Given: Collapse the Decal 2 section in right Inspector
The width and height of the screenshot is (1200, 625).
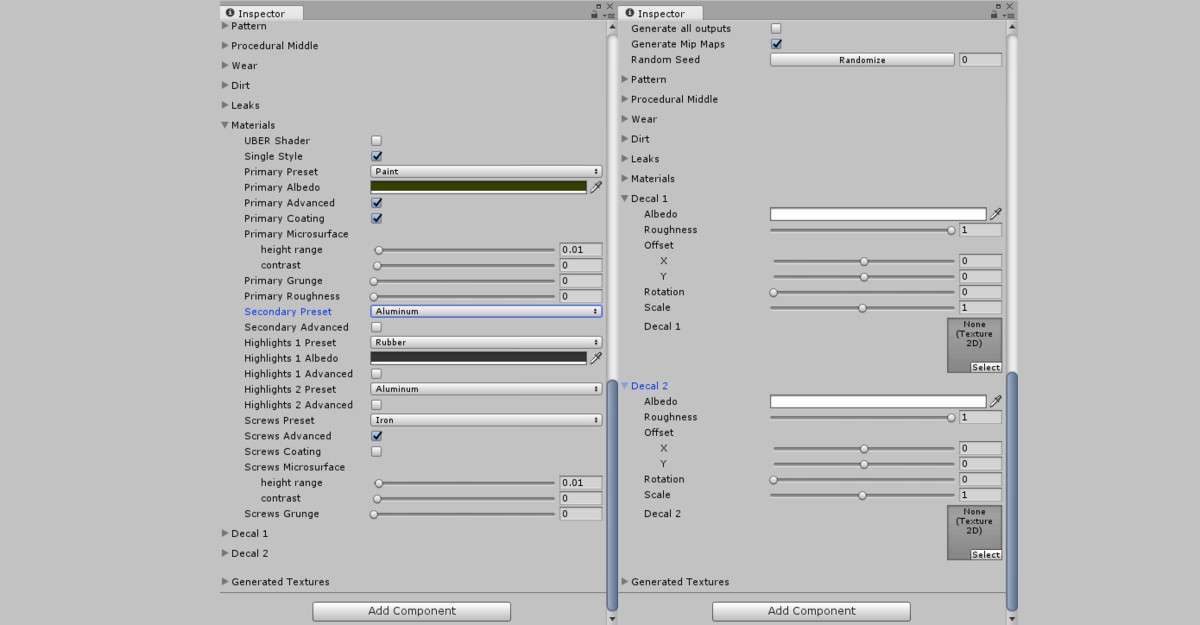Looking at the screenshot, I should coord(625,386).
